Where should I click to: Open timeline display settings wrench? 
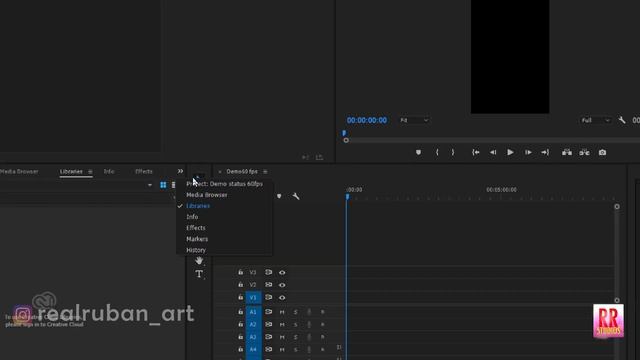pos(296,196)
